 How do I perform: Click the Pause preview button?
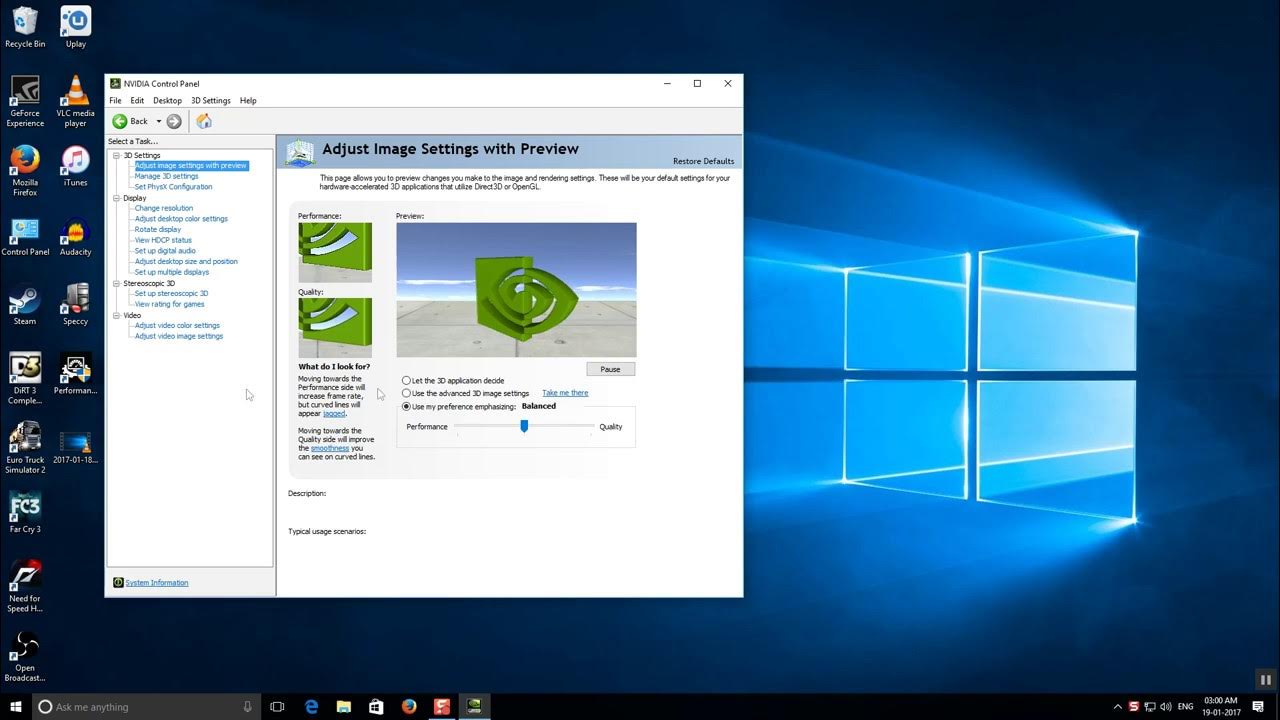pos(610,369)
